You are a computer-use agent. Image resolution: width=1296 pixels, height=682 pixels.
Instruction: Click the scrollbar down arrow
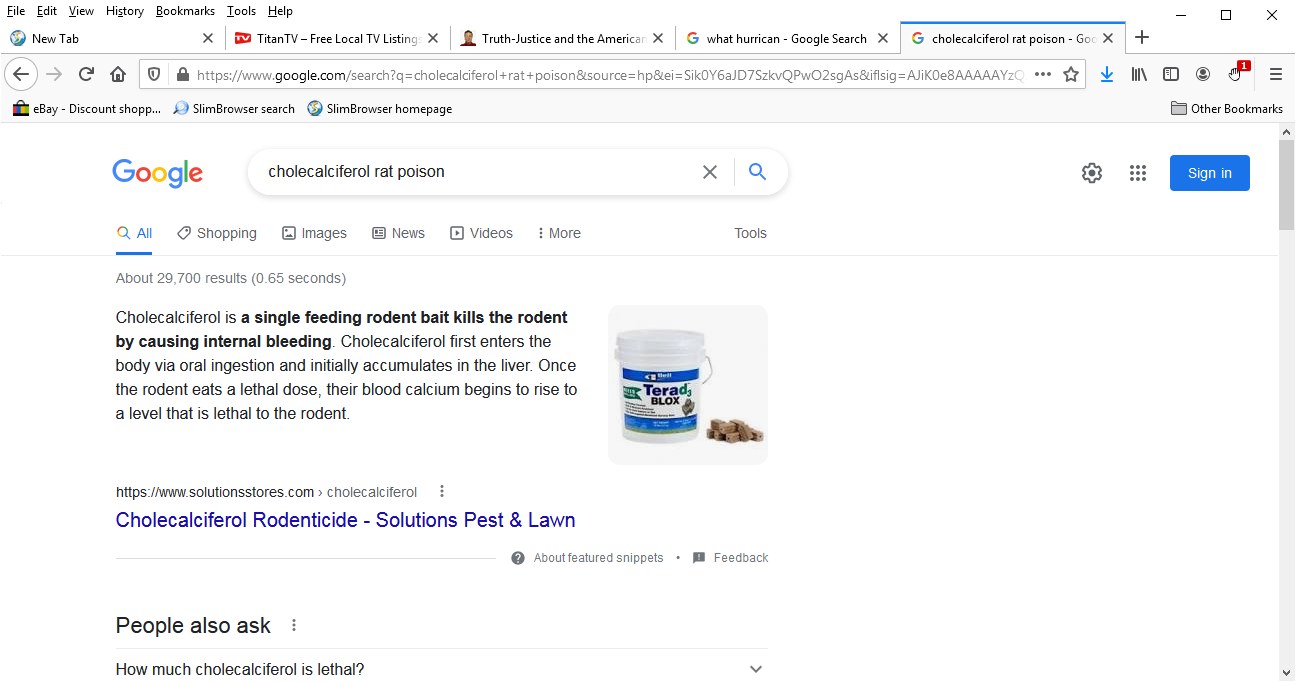coord(1286,672)
